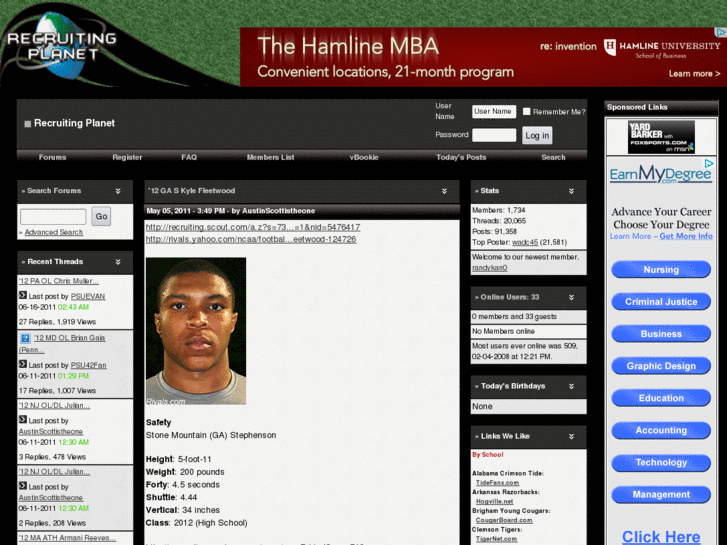Click the Hamline University logo
The image size is (727, 545).
coord(662,49)
